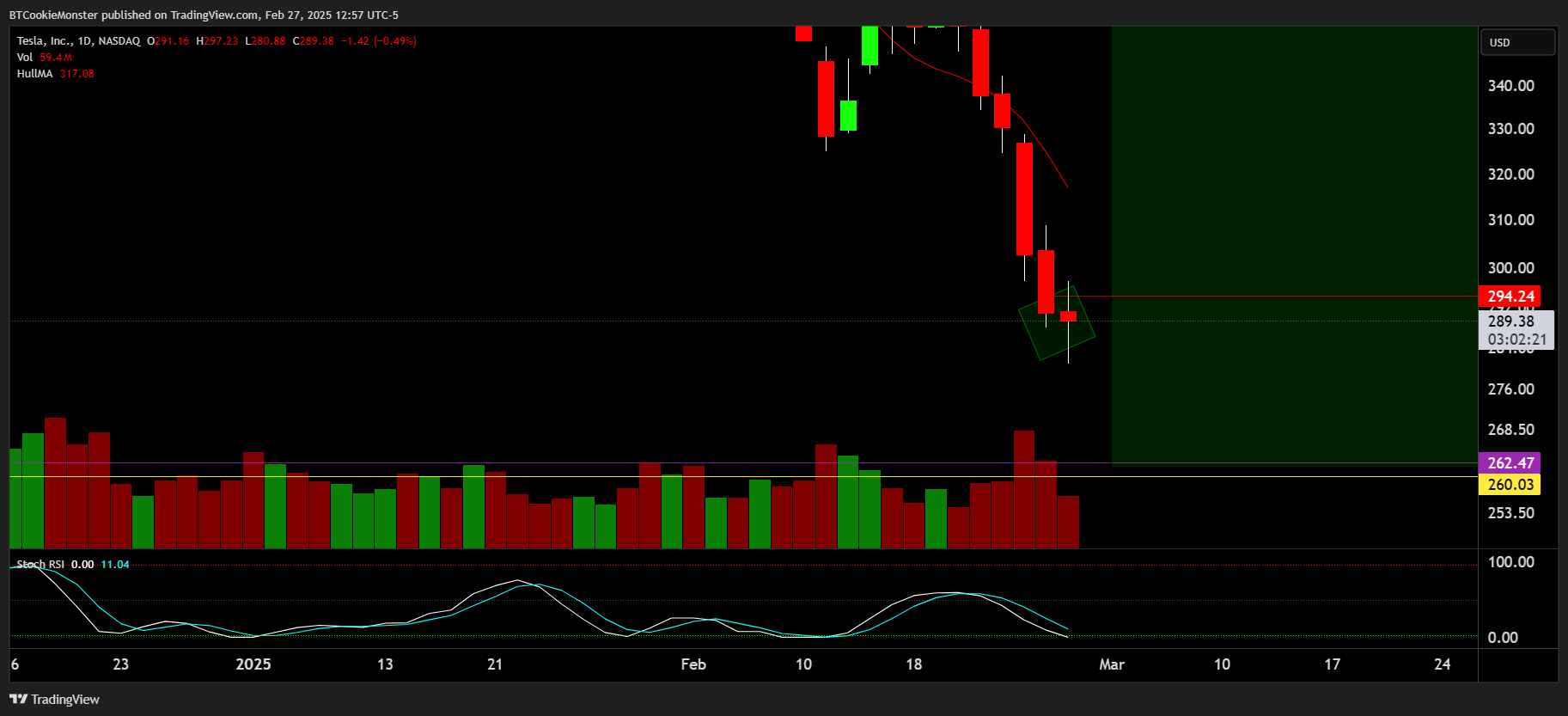Image resolution: width=1568 pixels, height=716 pixels.
Task: Click the 268.50 price axis label
Action: click(1511, 429)
